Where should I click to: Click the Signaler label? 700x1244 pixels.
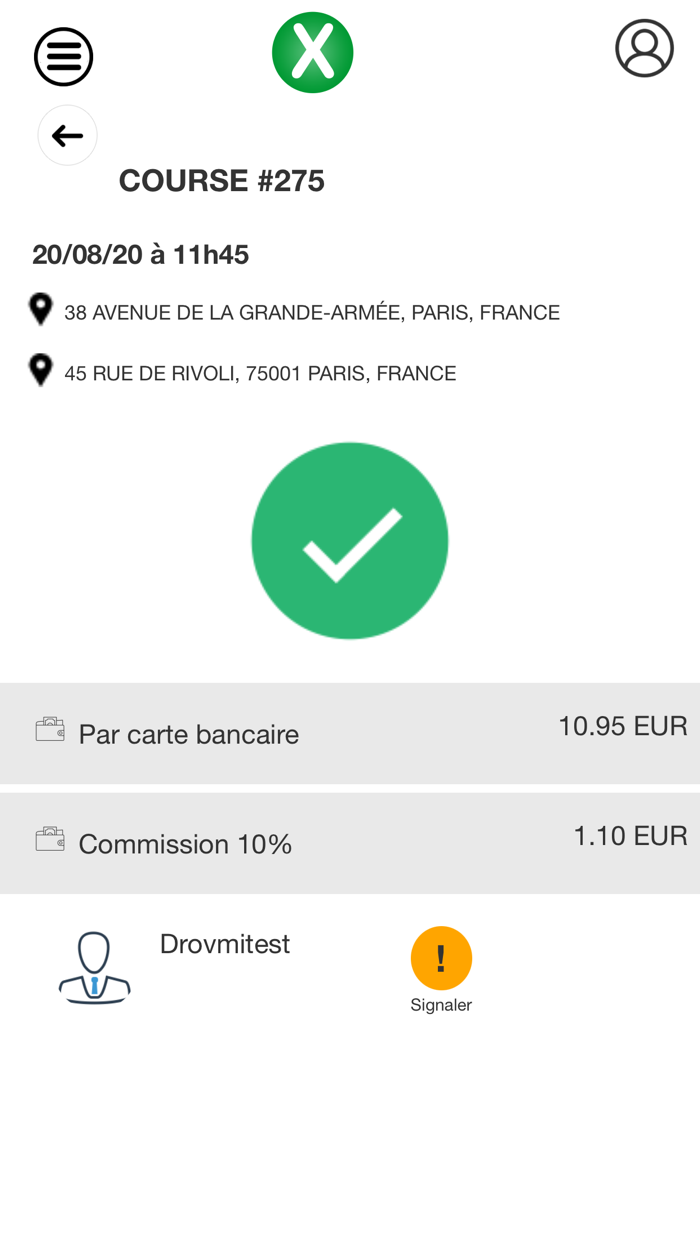click(x=441, y=1005)
